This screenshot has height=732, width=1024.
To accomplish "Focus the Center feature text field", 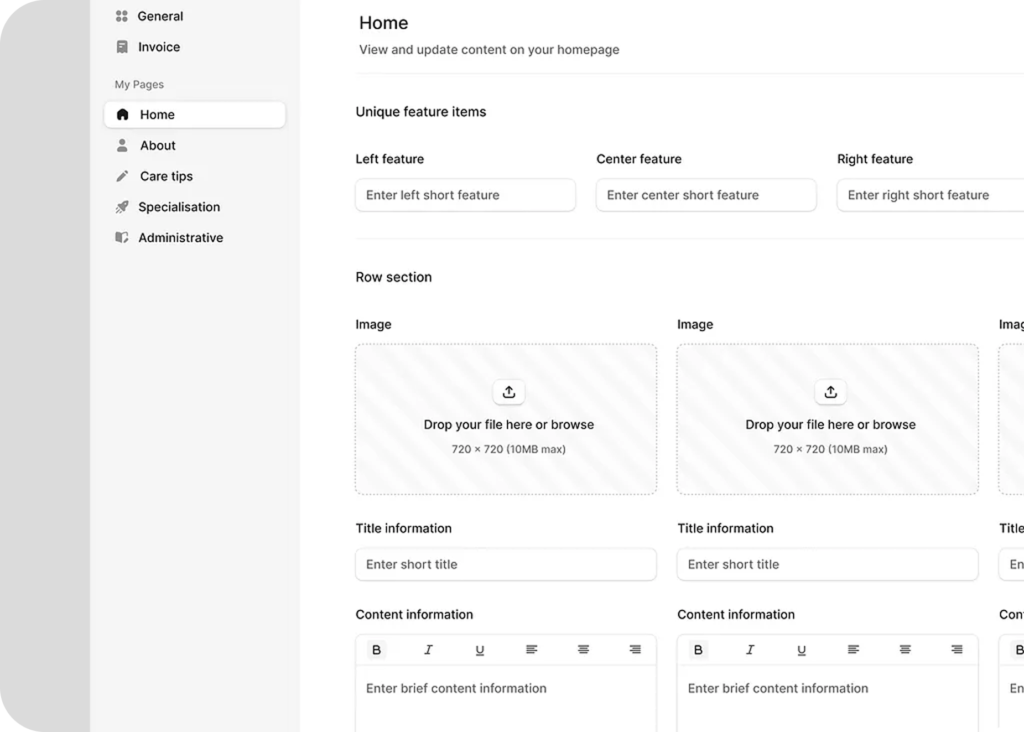I will click(706, 195).
